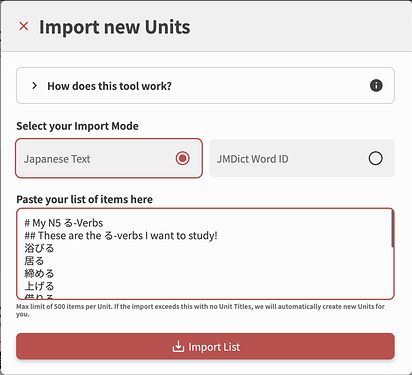Image resolution: width=412 pixels, height=375 pixels.
Task: Click the line '浴びる' in the list
Action: pyautogui.click(x=39, y=248)
